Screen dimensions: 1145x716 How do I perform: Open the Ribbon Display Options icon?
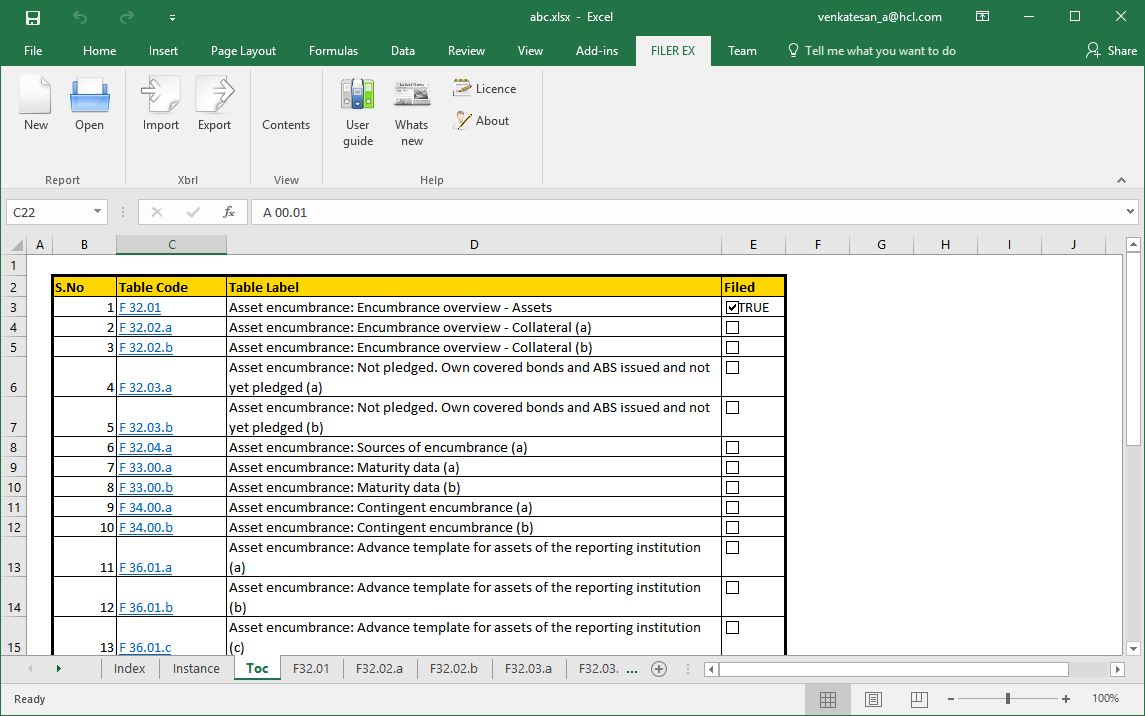coord(982,17)
